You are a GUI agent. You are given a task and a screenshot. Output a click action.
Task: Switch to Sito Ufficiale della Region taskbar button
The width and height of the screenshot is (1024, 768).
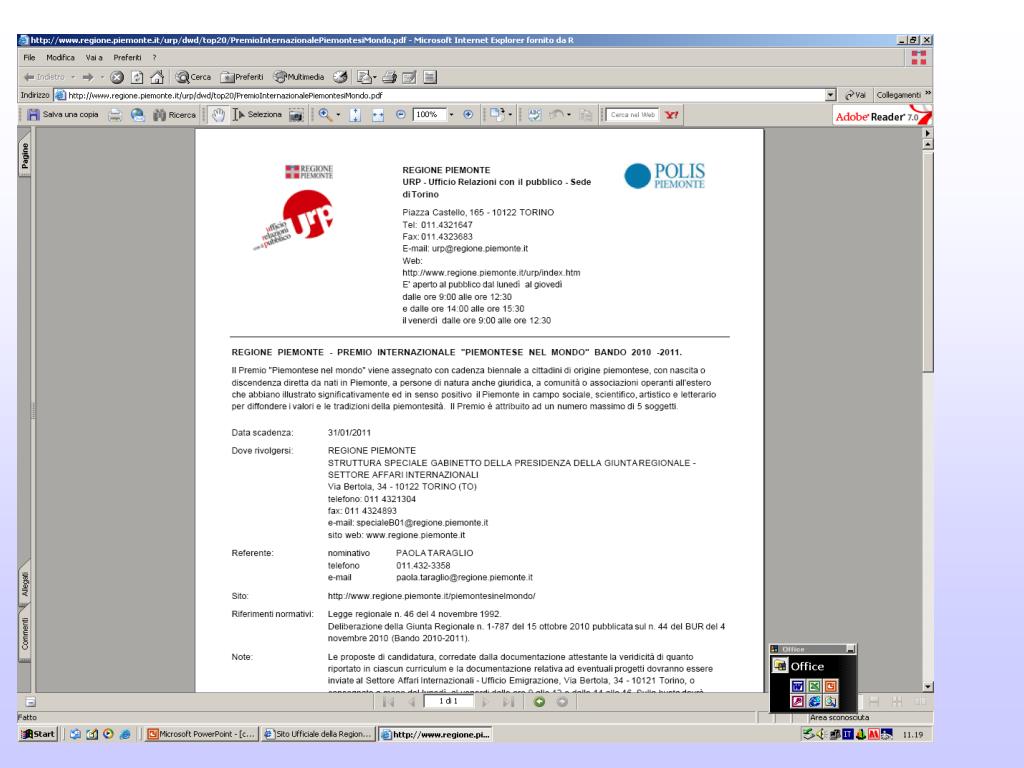pos(318,734)
